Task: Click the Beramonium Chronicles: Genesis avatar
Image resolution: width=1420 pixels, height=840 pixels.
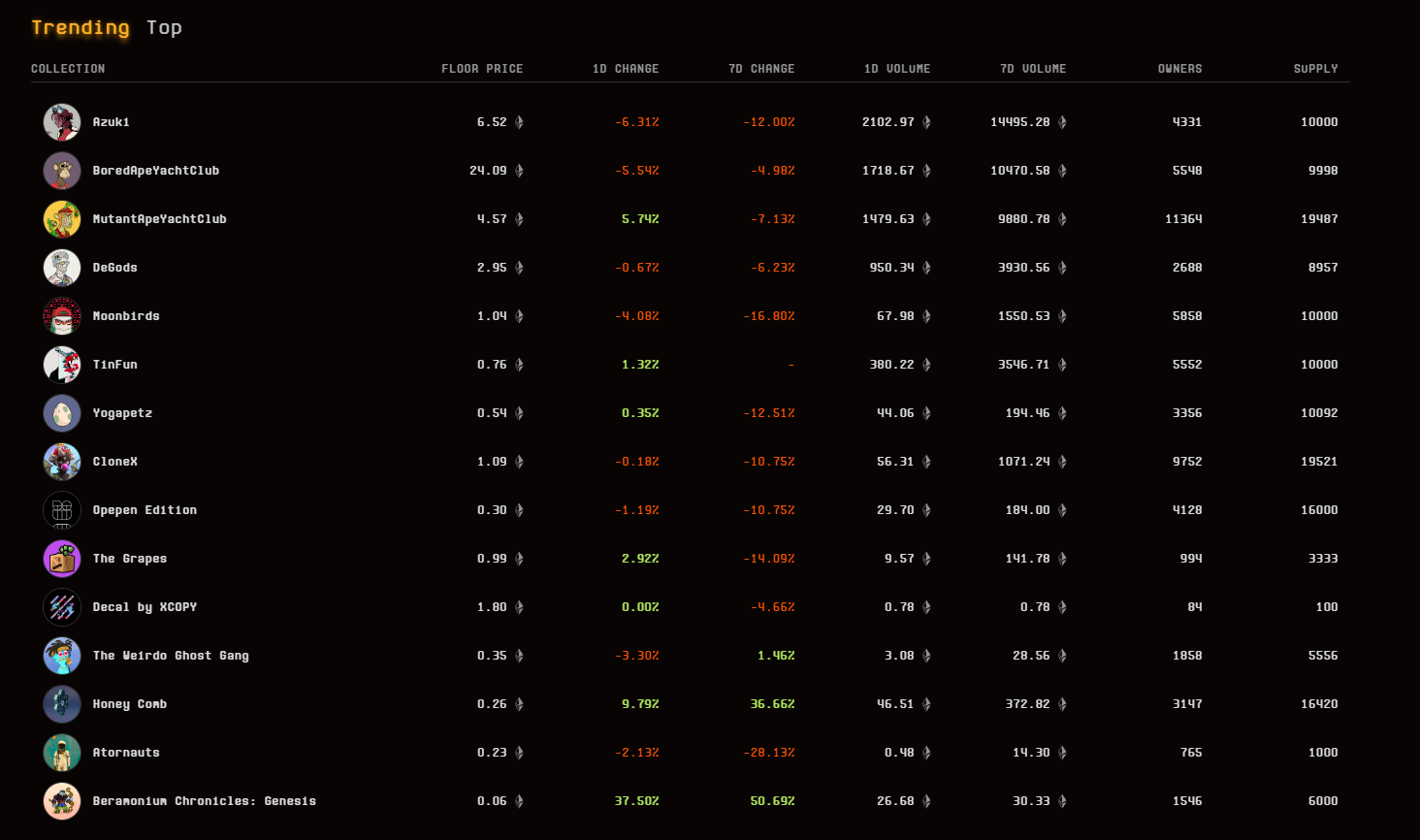Action: (x=62, y=801)
